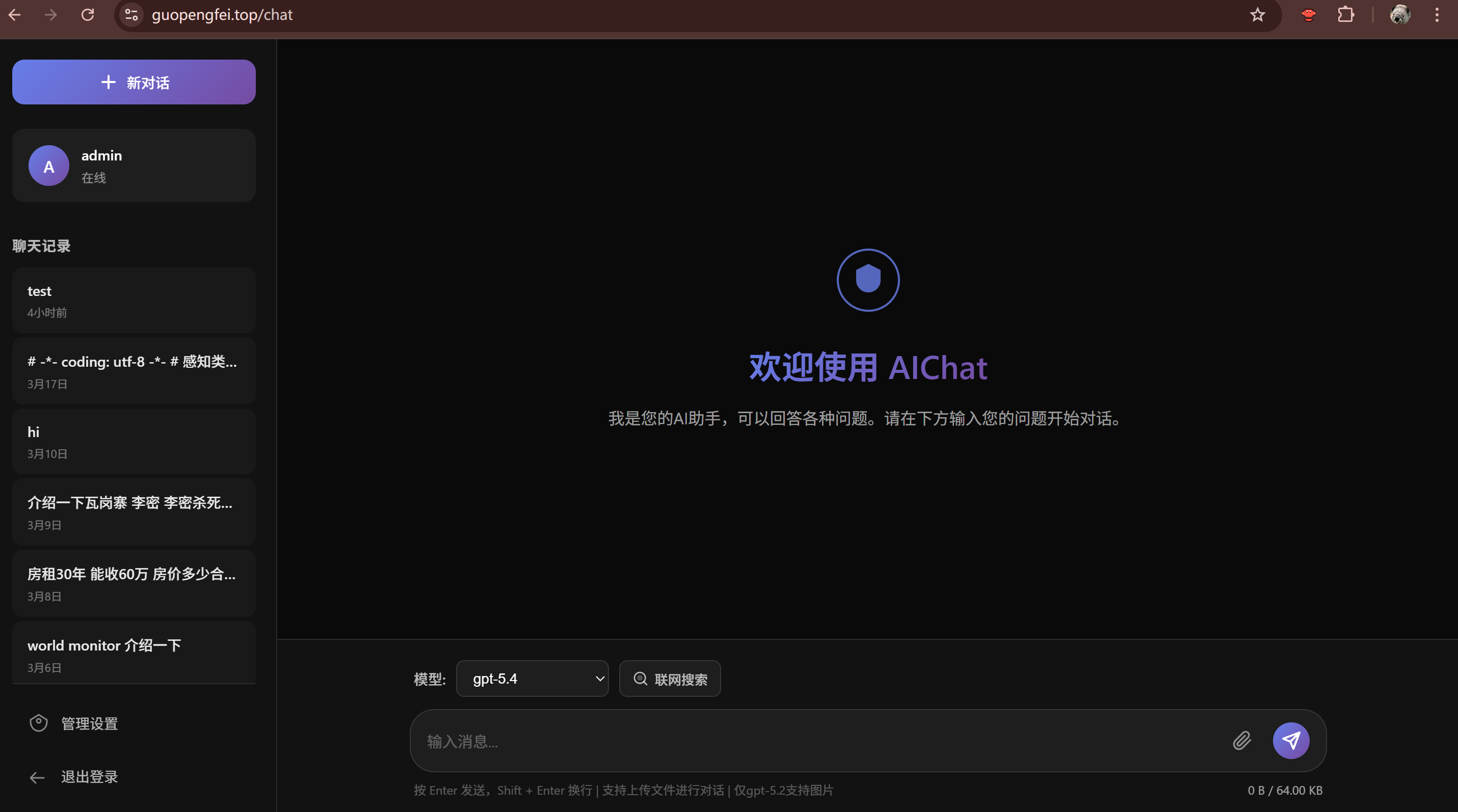Expand the gpt-5.4 model dropdown
The image size is (1458, 812).
(532, 679)
